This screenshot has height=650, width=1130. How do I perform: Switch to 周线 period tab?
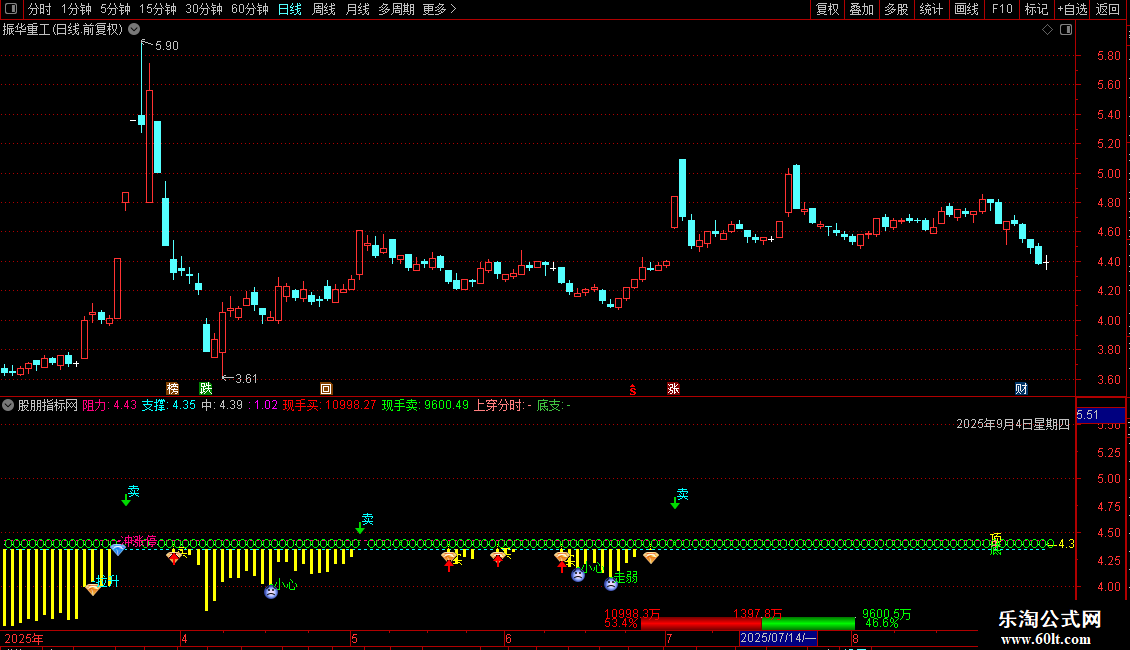tap(324, 9)
